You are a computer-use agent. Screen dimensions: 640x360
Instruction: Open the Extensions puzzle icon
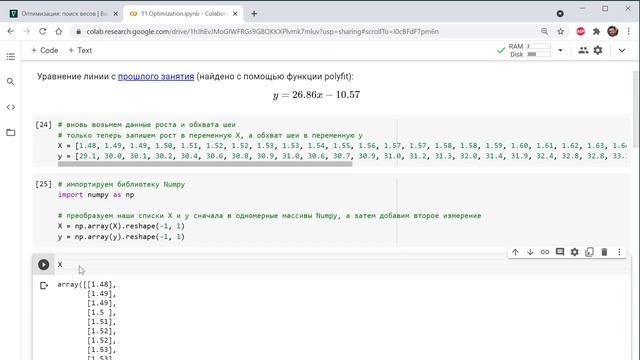(x=596, y=31)
